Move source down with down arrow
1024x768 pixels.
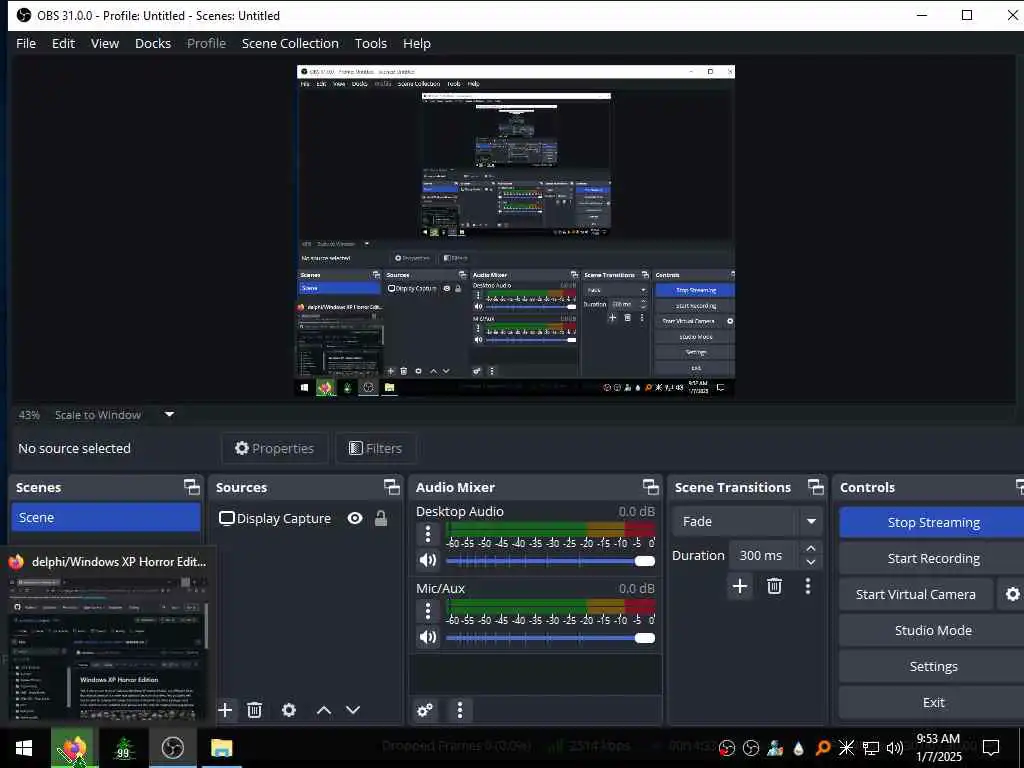pyautogui.click(x=353, y=710)
